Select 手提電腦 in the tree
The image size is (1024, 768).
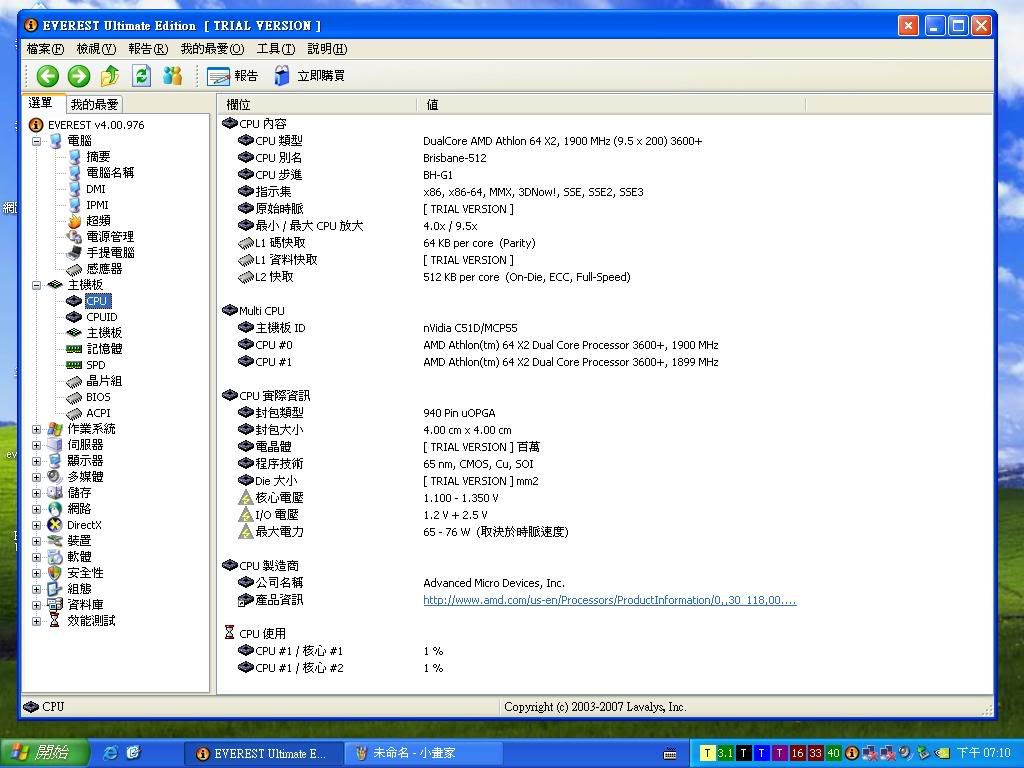[110, 253]
